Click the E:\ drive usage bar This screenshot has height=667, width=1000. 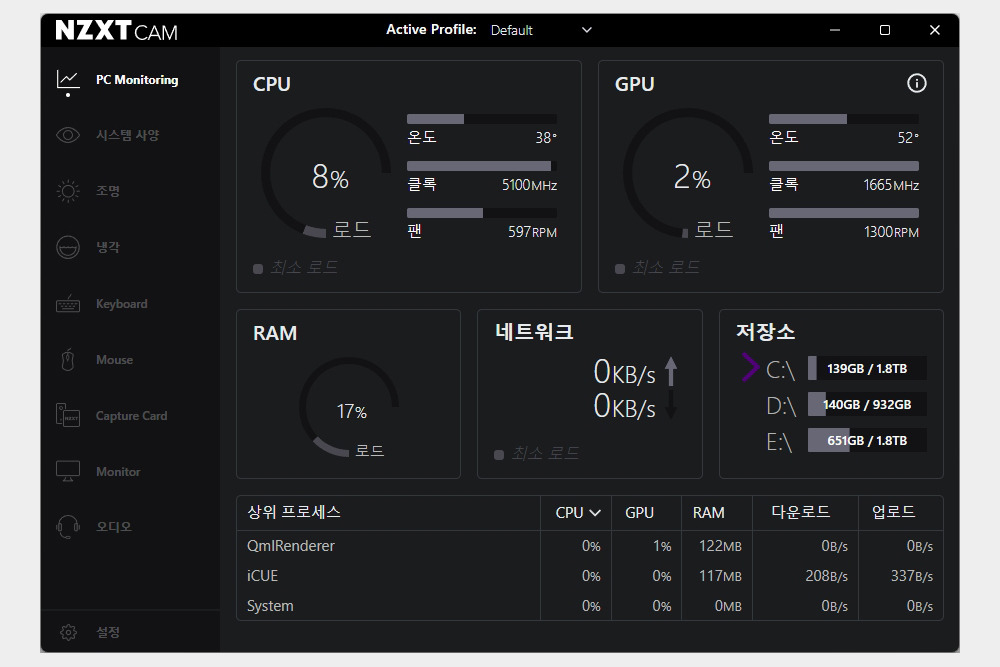[866, 440]
